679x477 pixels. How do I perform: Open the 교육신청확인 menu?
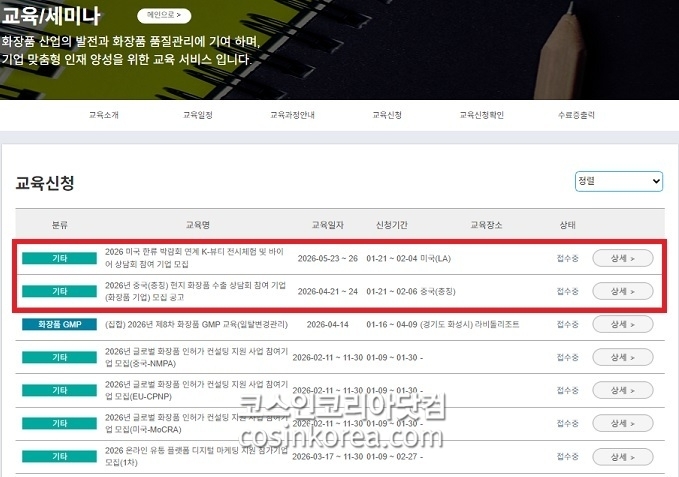coord(482,115)
